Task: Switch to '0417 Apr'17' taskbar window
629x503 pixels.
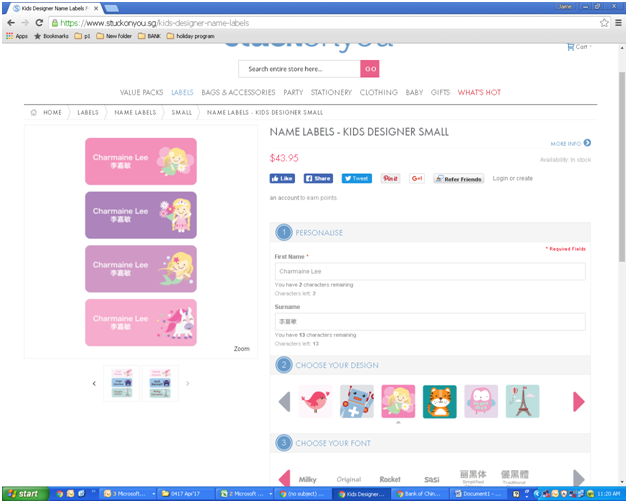Action: tap(185, 494)
